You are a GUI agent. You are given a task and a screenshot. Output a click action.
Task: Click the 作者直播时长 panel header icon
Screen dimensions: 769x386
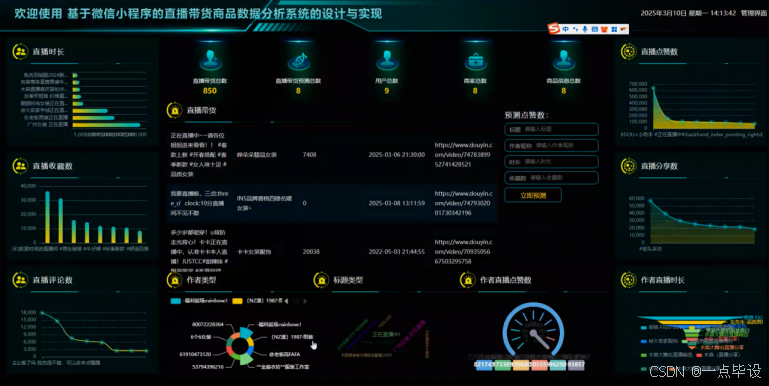(x=628, y=280)
